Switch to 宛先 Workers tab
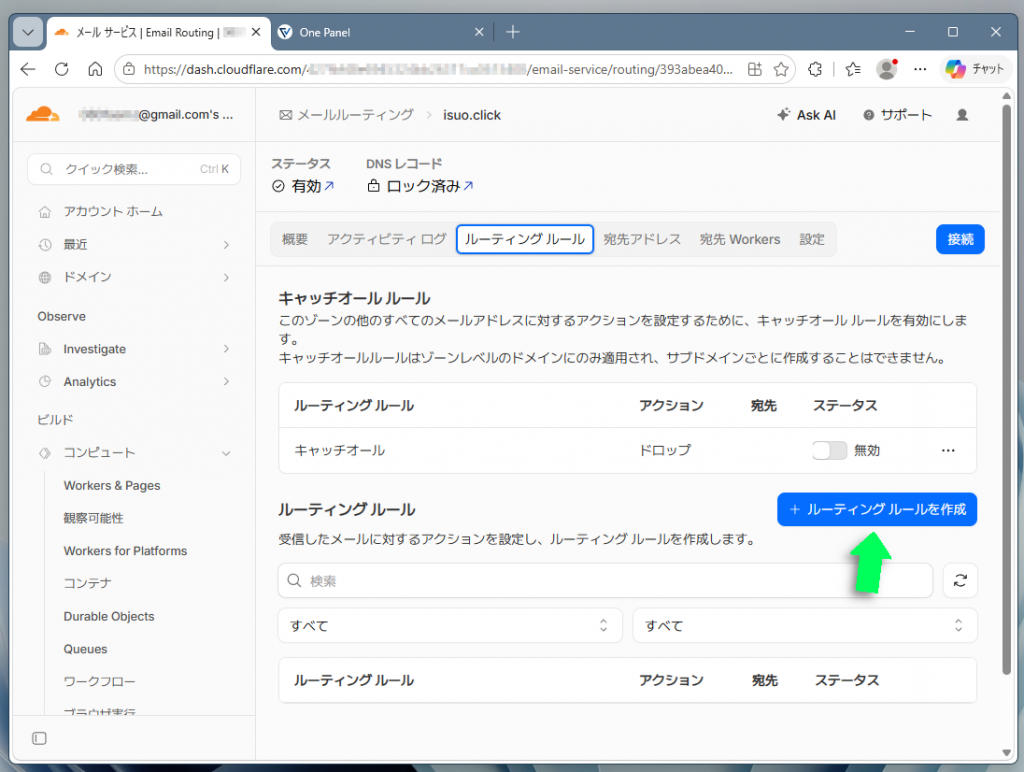This screenshot has height=772, width=1024. tap(740, 239)
